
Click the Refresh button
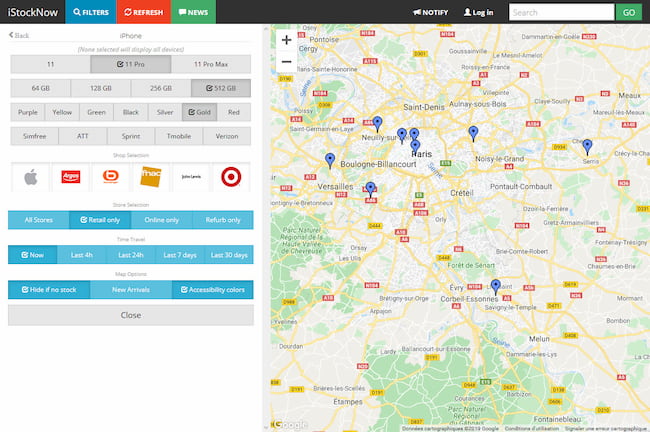point(143,12)
